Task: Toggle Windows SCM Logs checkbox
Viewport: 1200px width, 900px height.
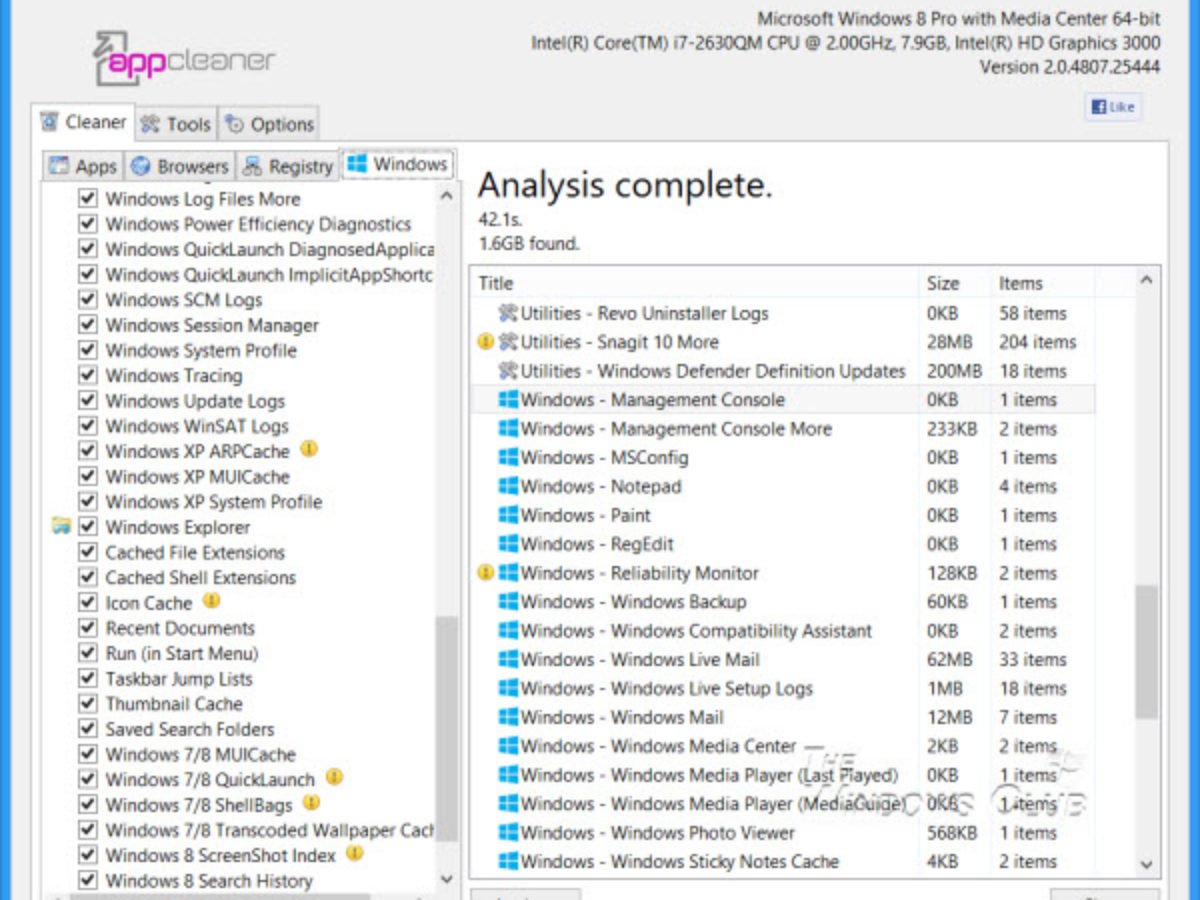Action: [88, 300]
